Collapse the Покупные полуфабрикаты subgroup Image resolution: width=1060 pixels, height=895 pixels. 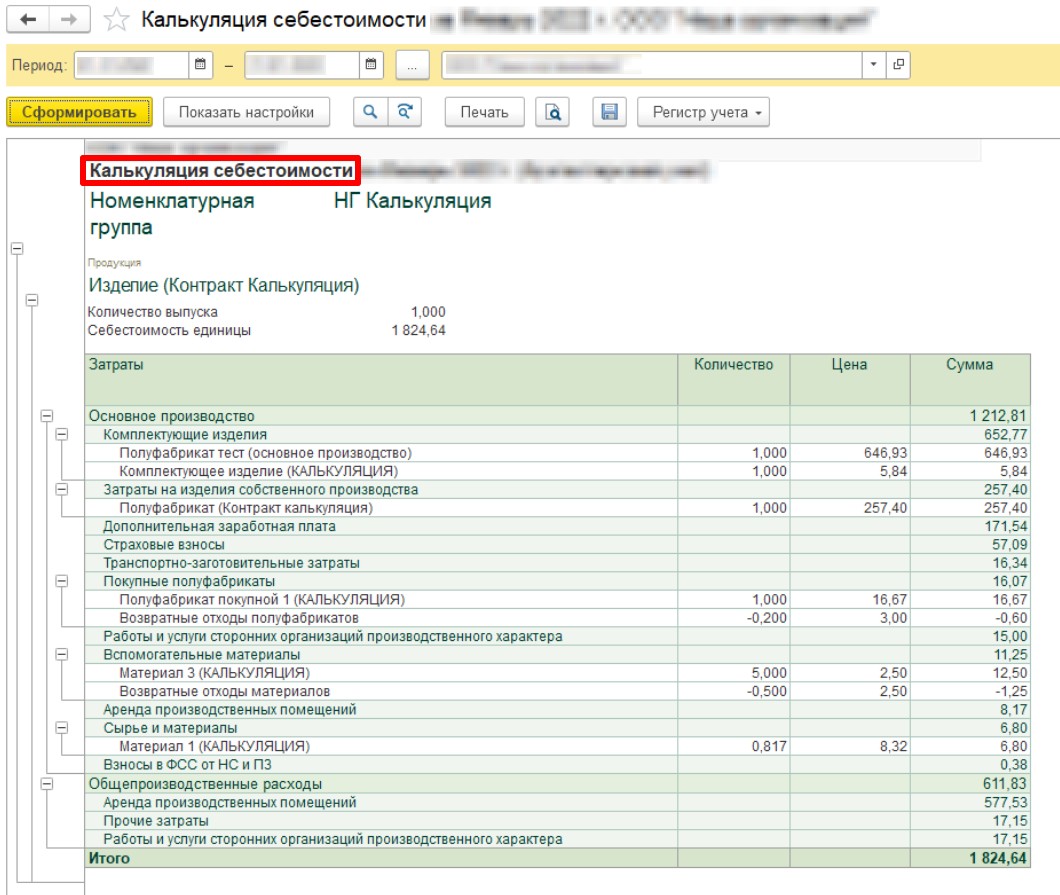62,581
